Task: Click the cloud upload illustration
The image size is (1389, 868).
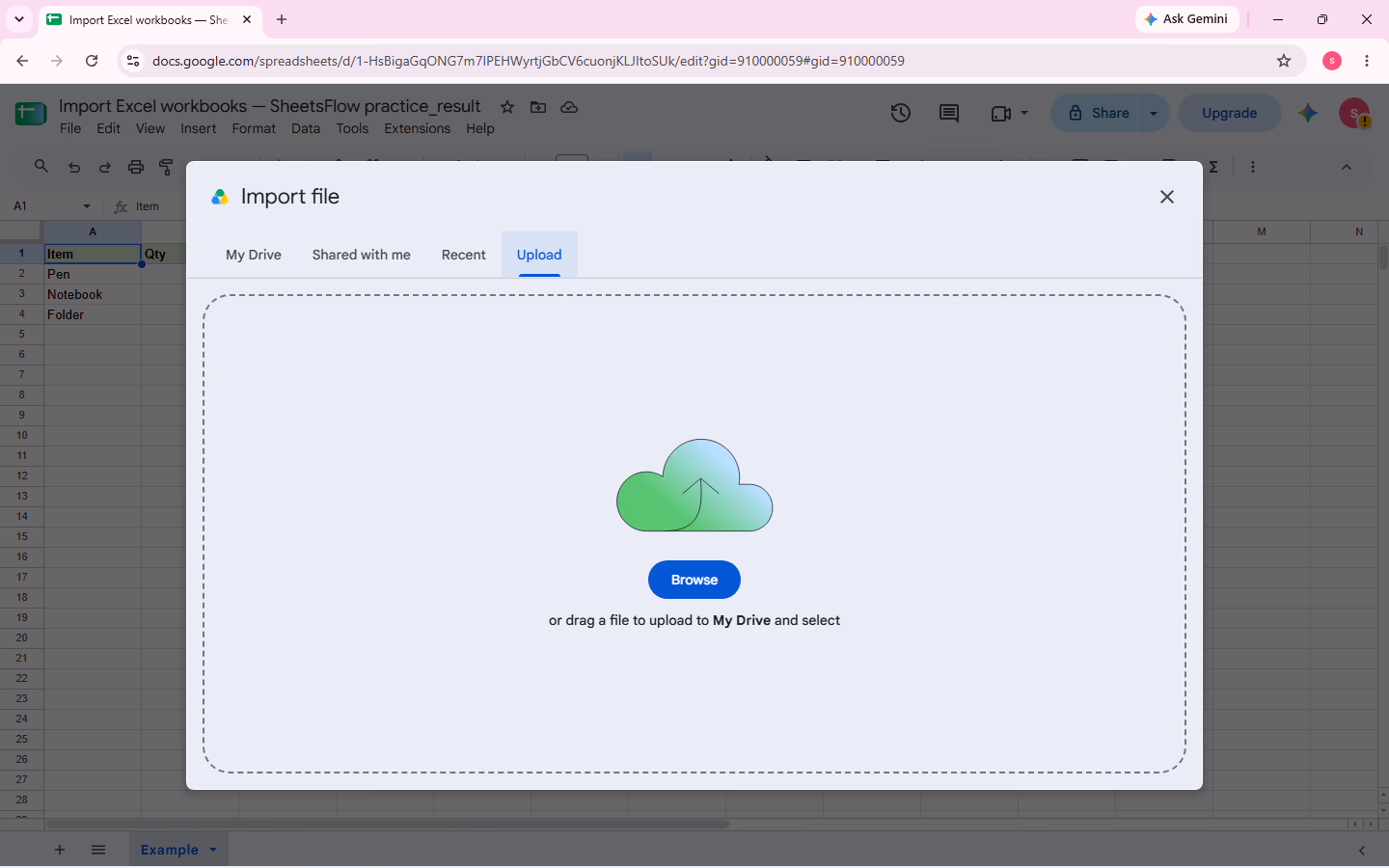Action: tap(694, 485)
